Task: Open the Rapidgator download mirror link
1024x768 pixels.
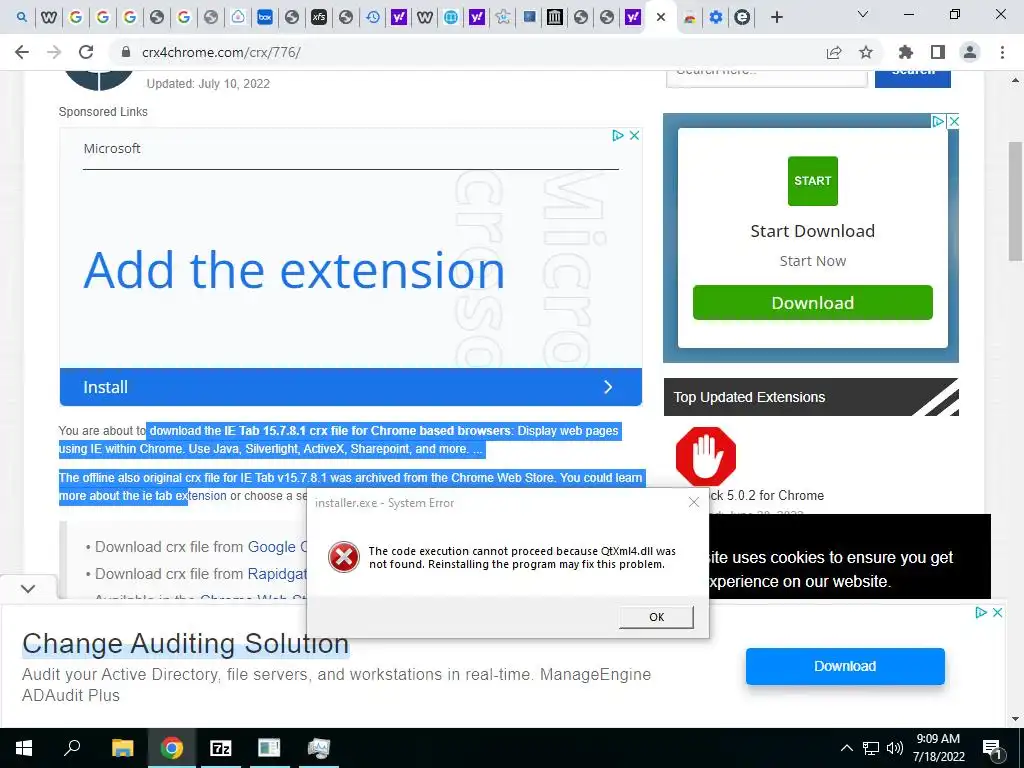Action: click(277, 573)
